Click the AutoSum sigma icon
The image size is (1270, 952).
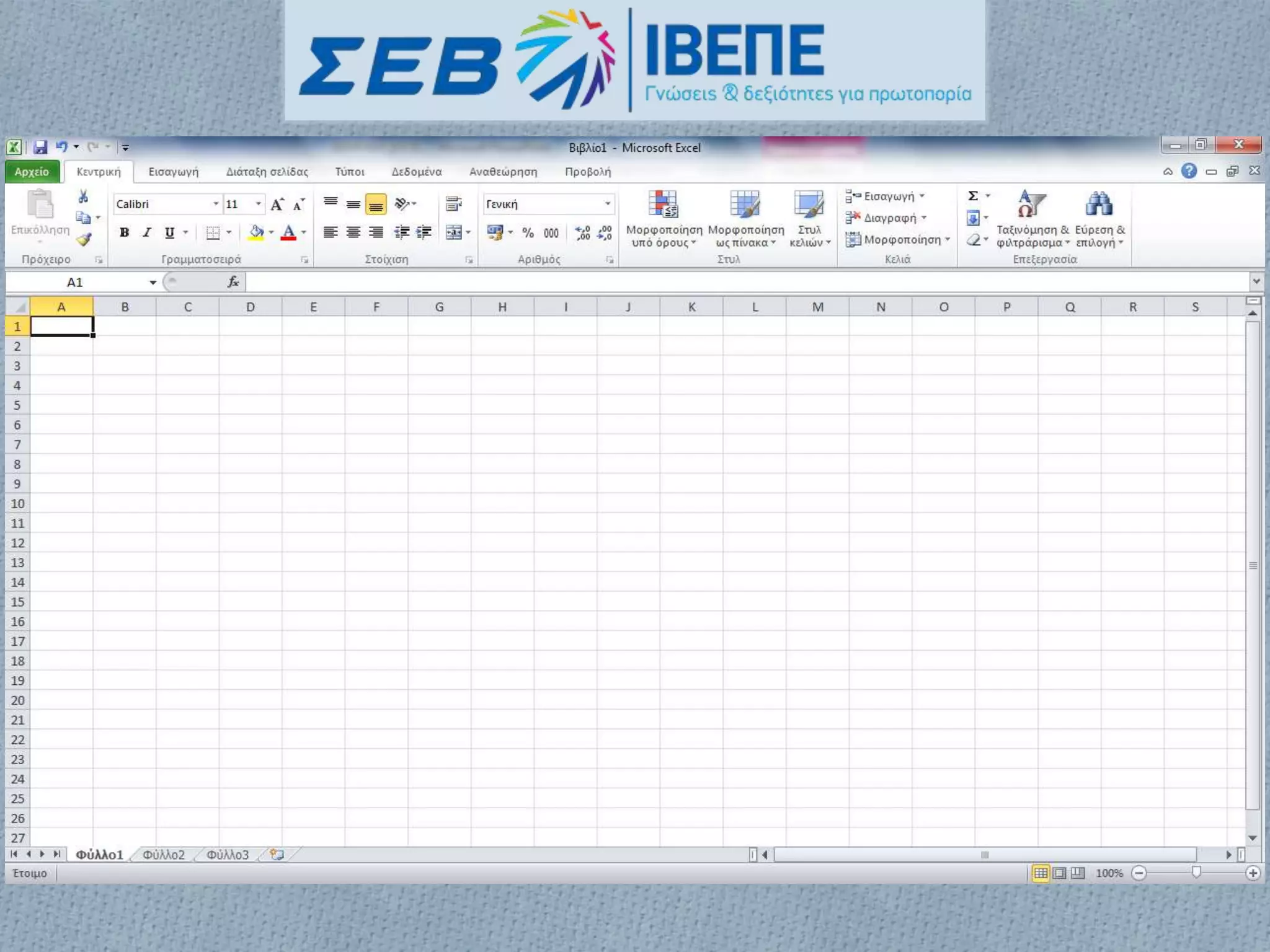(973, 196)
